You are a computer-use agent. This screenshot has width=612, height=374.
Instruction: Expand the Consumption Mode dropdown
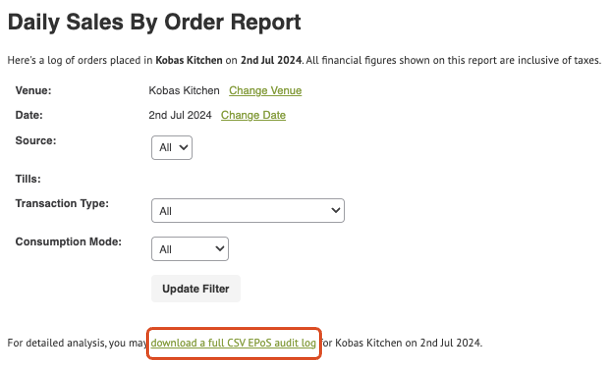point(190,249)
